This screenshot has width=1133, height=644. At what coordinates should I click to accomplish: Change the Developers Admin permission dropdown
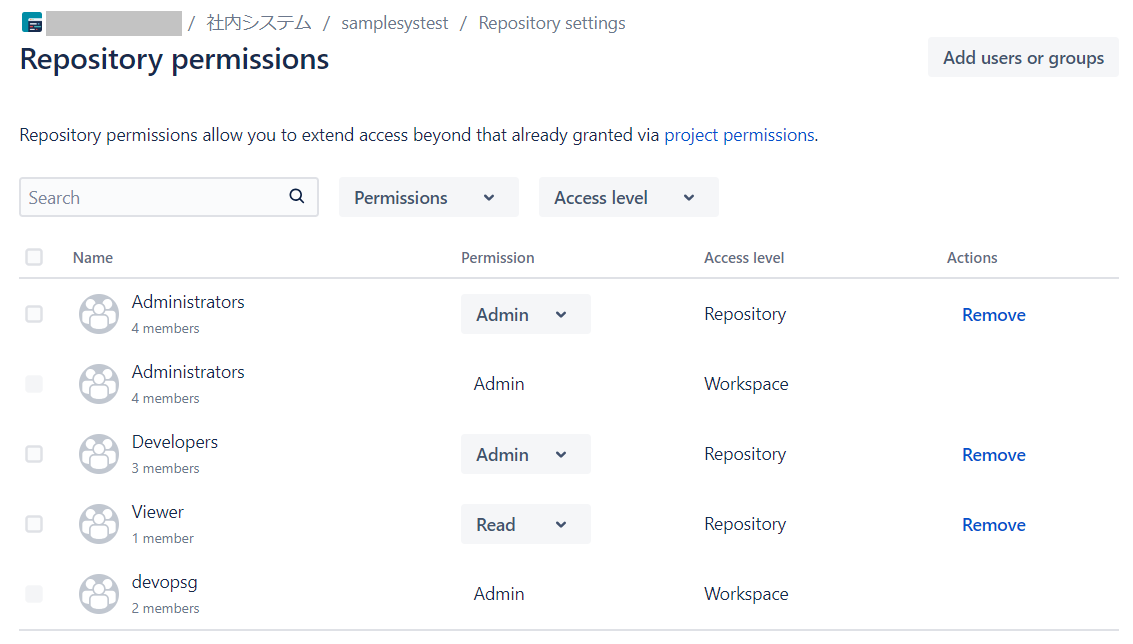coord(525,454)
